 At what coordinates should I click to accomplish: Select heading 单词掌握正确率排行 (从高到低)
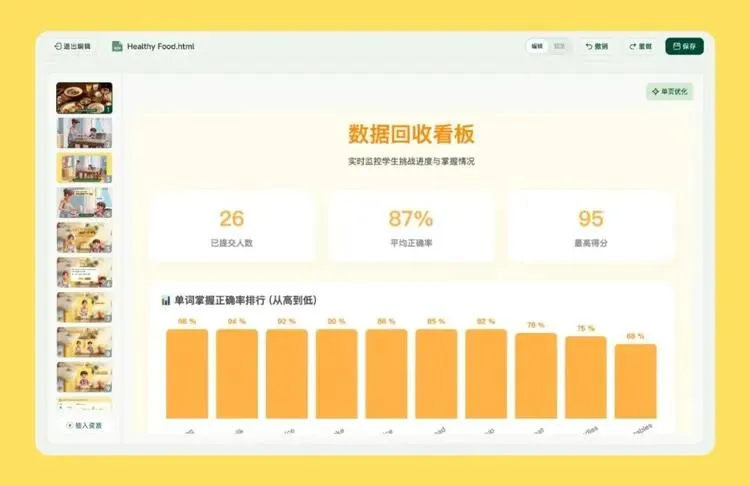click(x=245, y=300)
